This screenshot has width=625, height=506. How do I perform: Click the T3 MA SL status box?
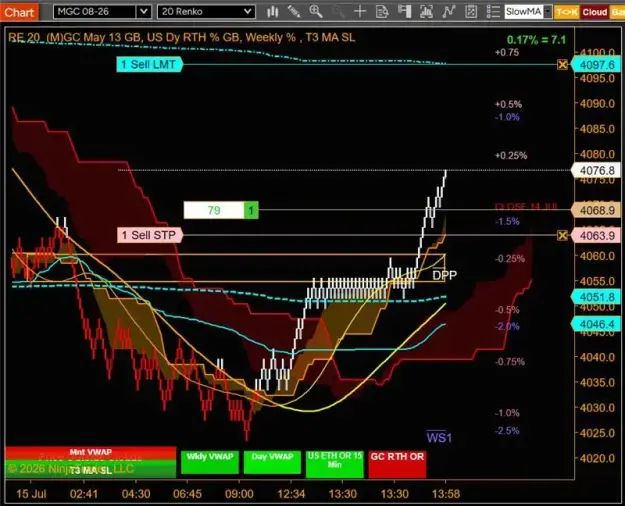(x=90, y=470)
